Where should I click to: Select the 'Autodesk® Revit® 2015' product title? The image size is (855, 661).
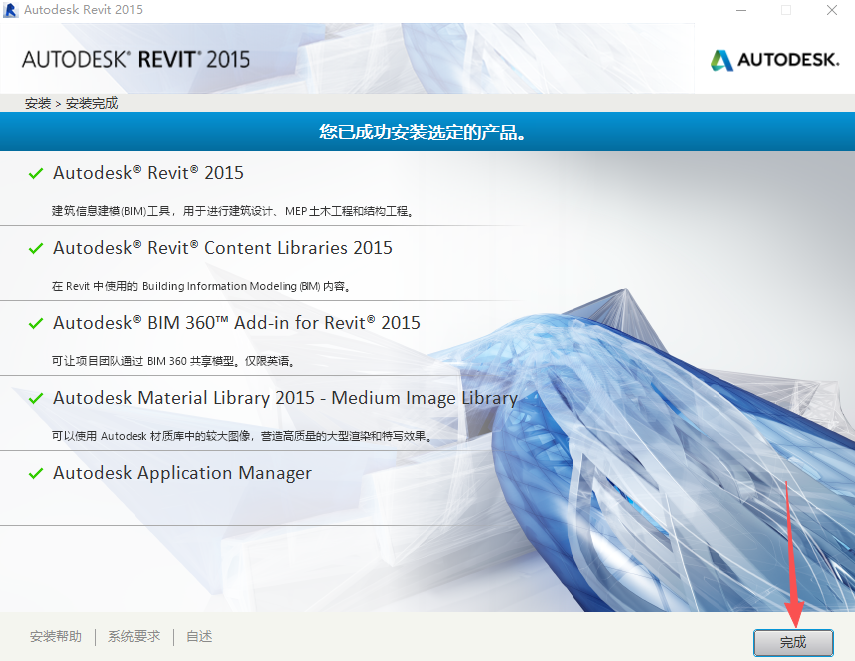tap(148, 173)
